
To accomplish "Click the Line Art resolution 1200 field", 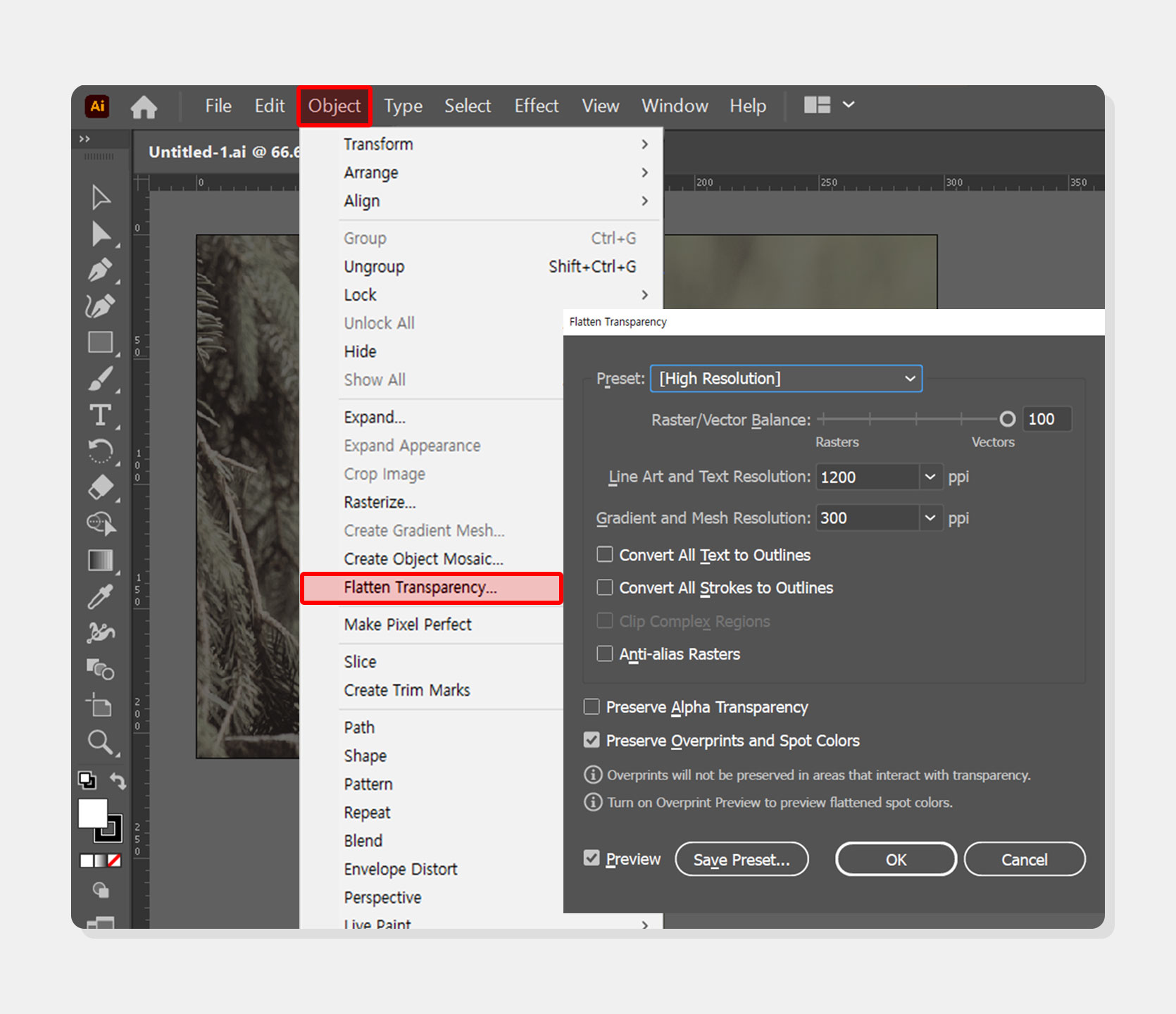I will (x=868, y=477).
